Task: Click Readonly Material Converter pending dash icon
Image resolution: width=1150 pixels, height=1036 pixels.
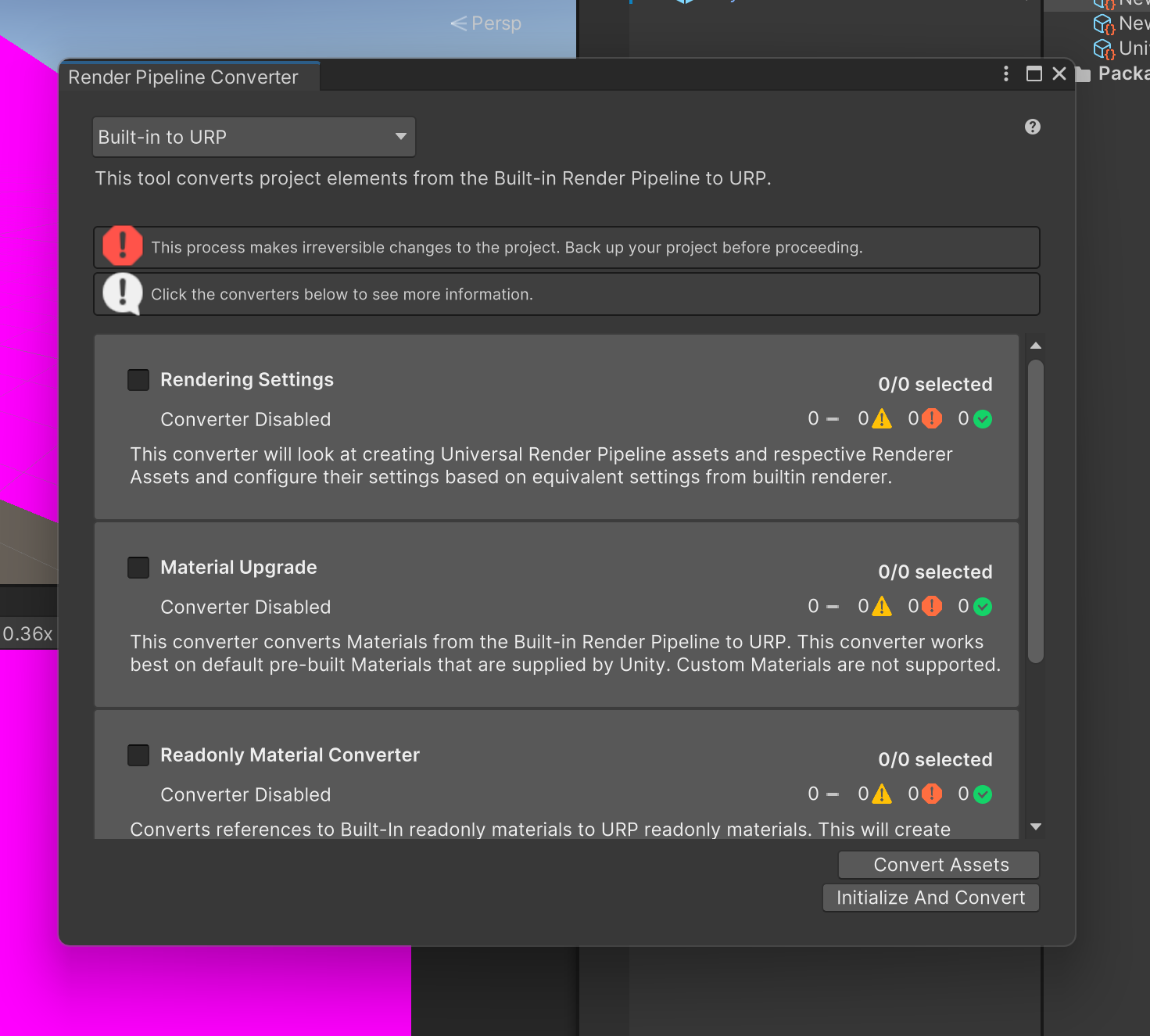Action: [833, 795]
